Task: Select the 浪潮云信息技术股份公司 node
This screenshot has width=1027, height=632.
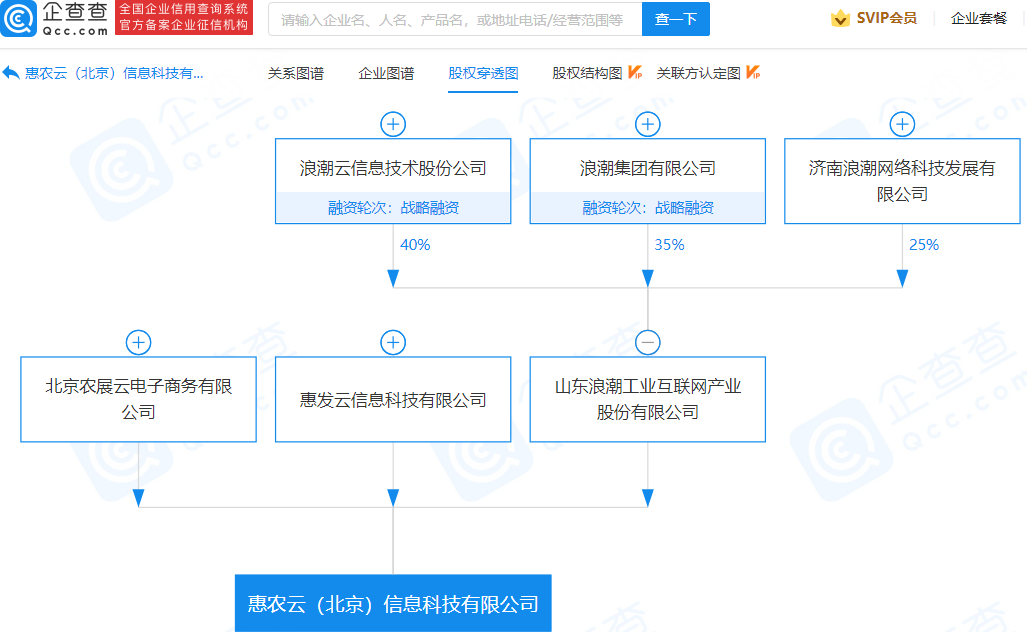Action: point(393,181)
